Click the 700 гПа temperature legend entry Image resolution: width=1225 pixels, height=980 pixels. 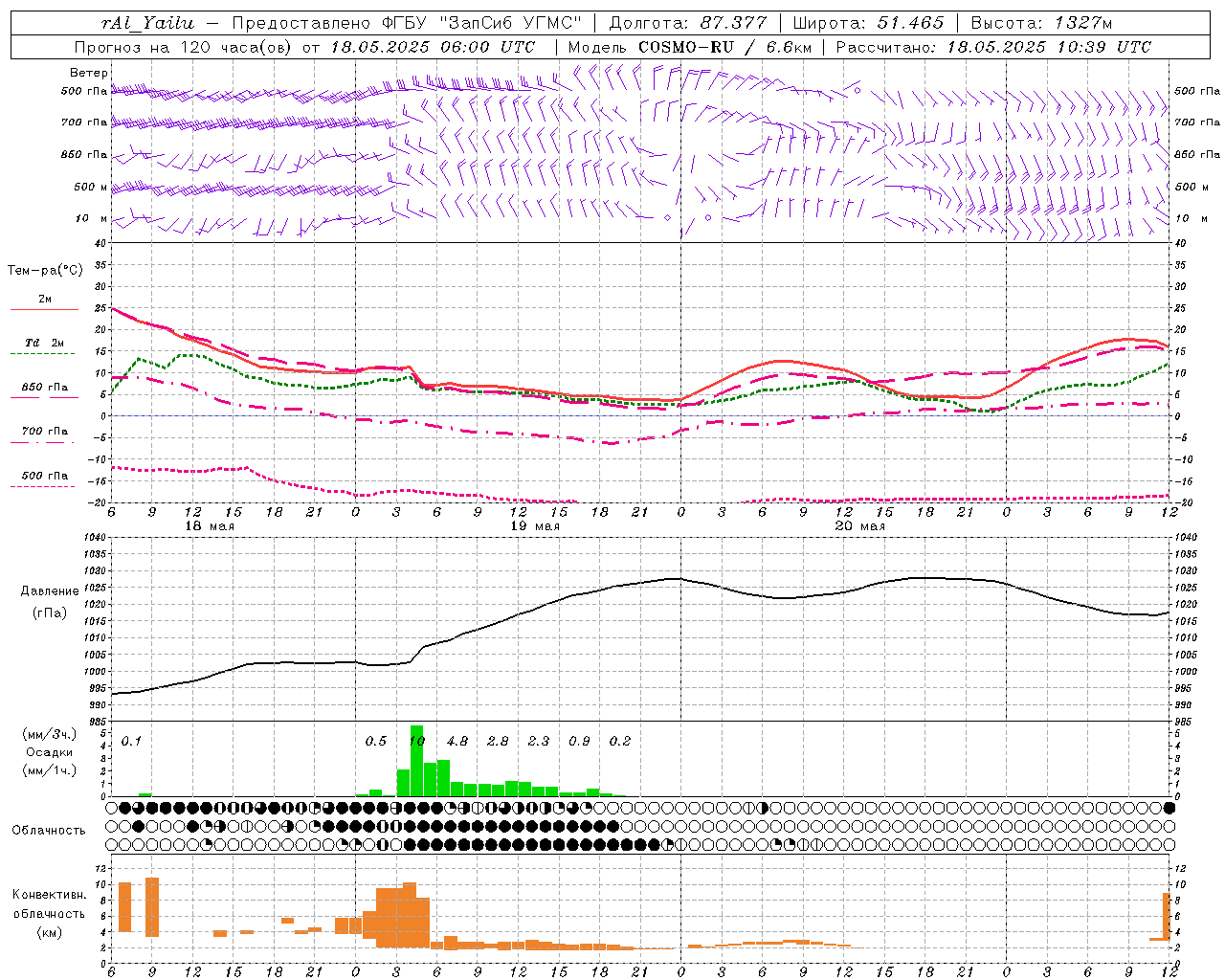click(45, 432)
